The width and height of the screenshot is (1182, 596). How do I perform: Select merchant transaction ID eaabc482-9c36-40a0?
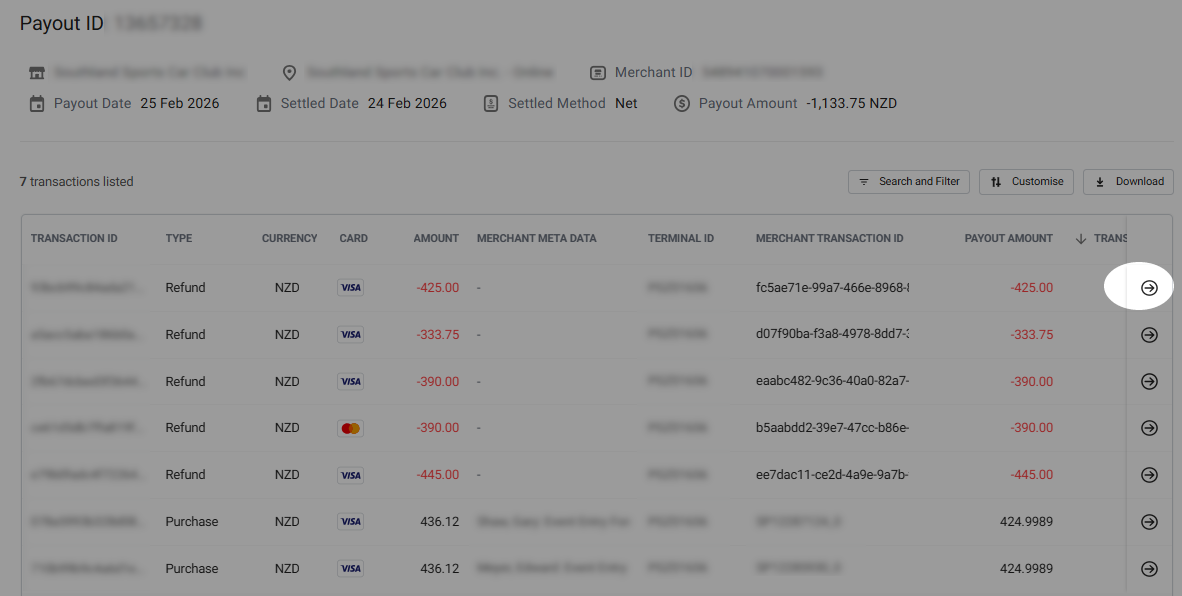(832, 381)
